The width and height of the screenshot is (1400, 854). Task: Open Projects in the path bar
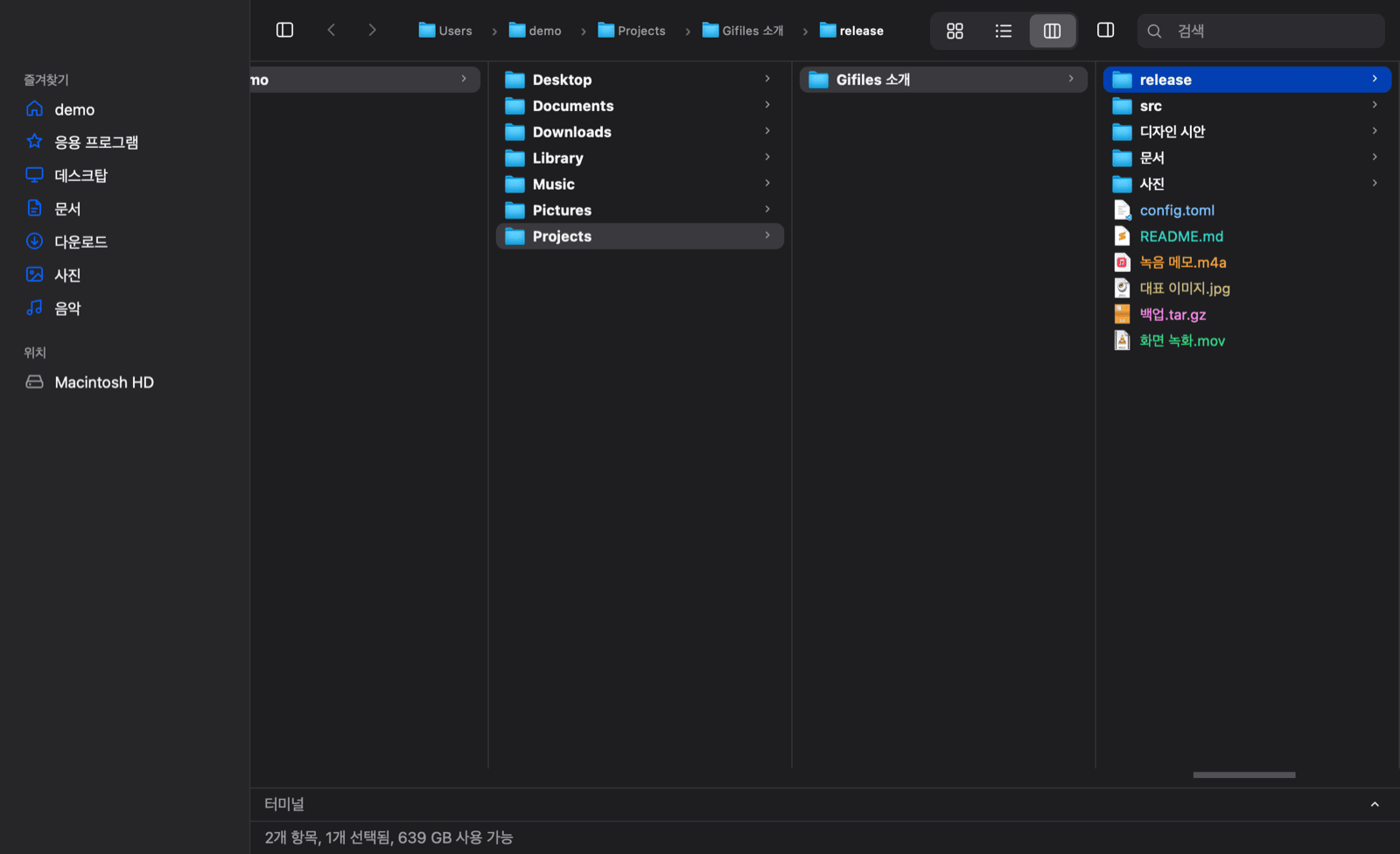[x=632, y=31]
